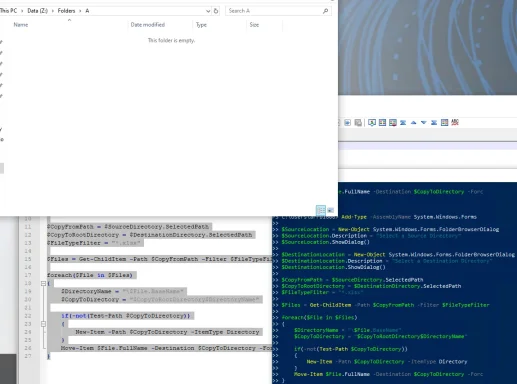Click script line '$Files = Get-ChildItem' on line 15
The height and width of the screenshot is (384, 517).
tap(159, 259)
